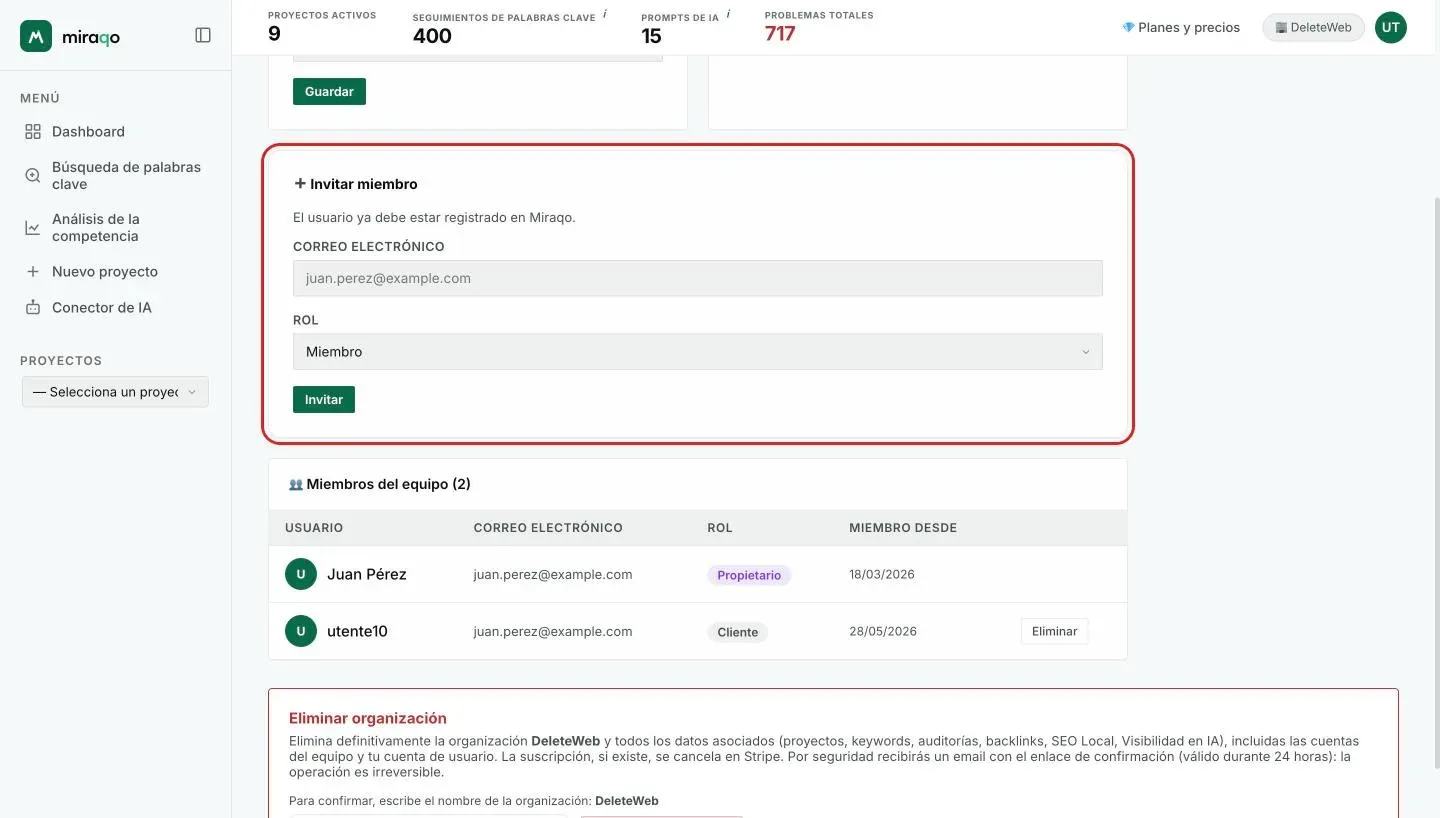
Task: Click the Prompts de IA value 15
Action: coord(651,36)
